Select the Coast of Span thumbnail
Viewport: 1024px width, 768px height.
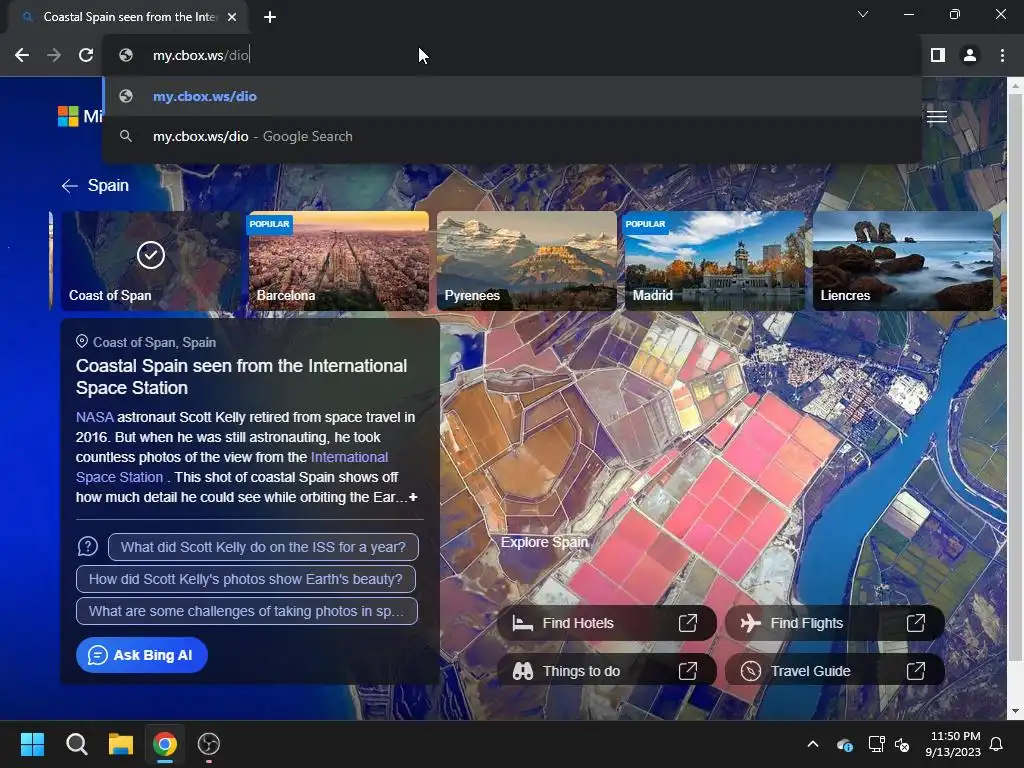click(151, 260)
